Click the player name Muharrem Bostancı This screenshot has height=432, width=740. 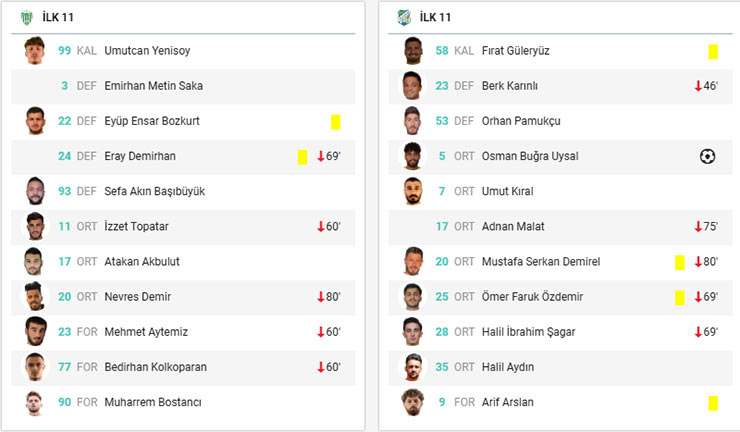click(153, 402)
